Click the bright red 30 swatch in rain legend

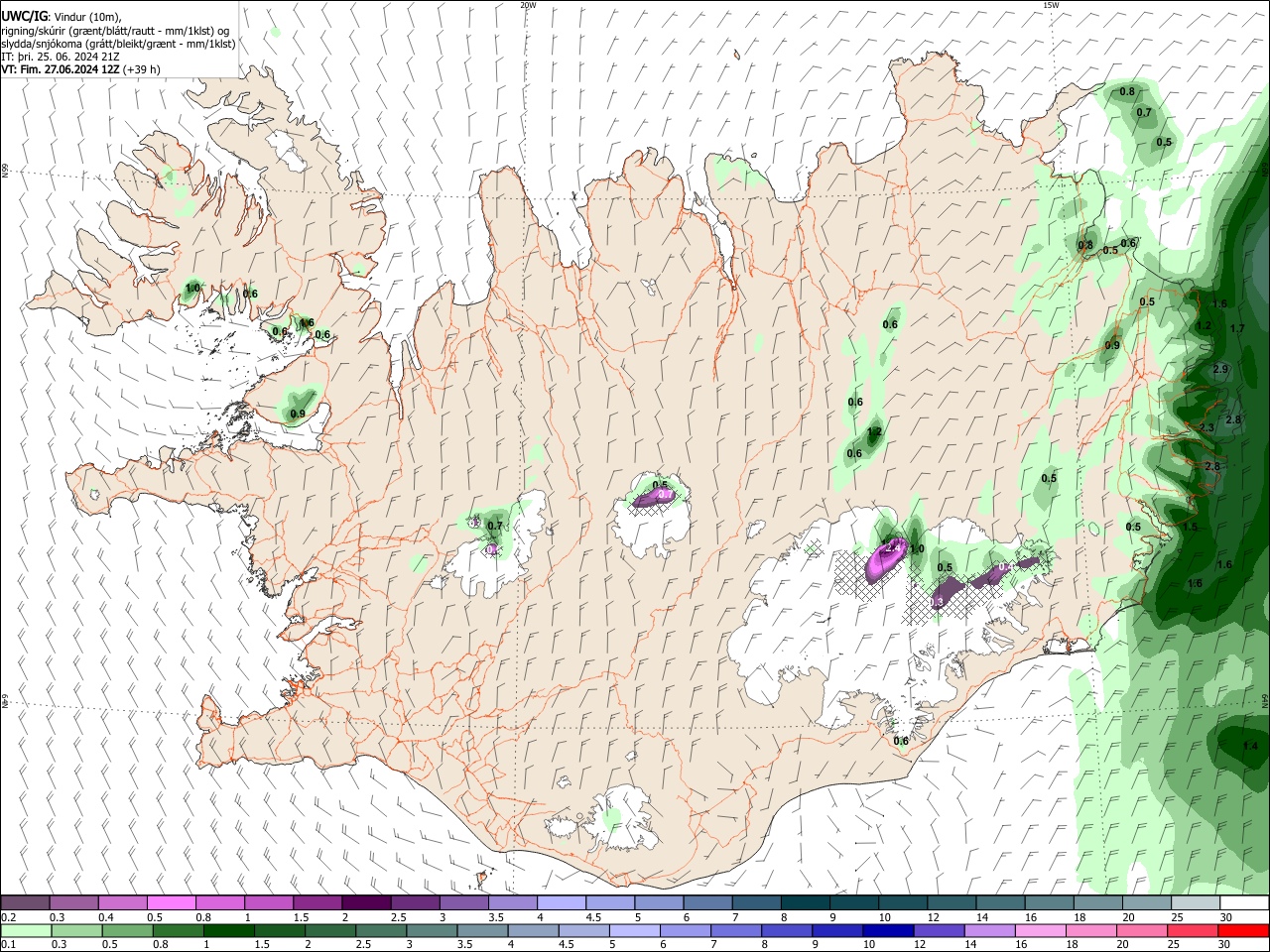pyautogui.click(x=1244, y=931)
